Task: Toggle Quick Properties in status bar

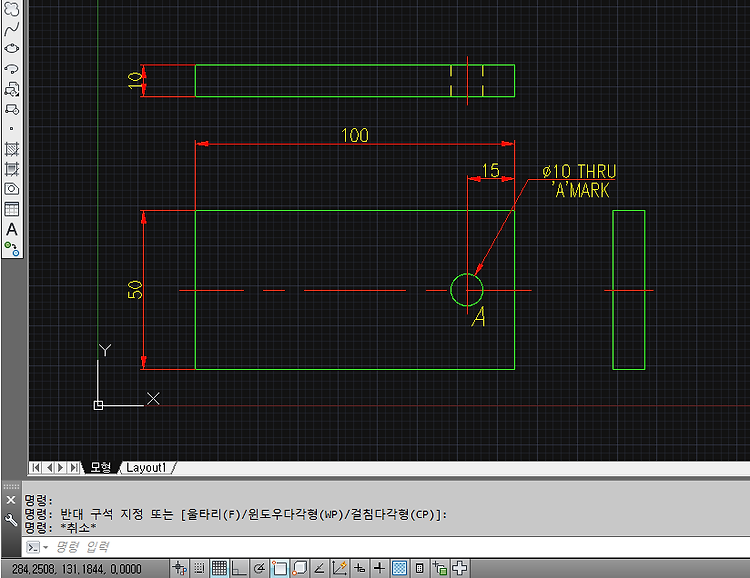Action: 419,568
